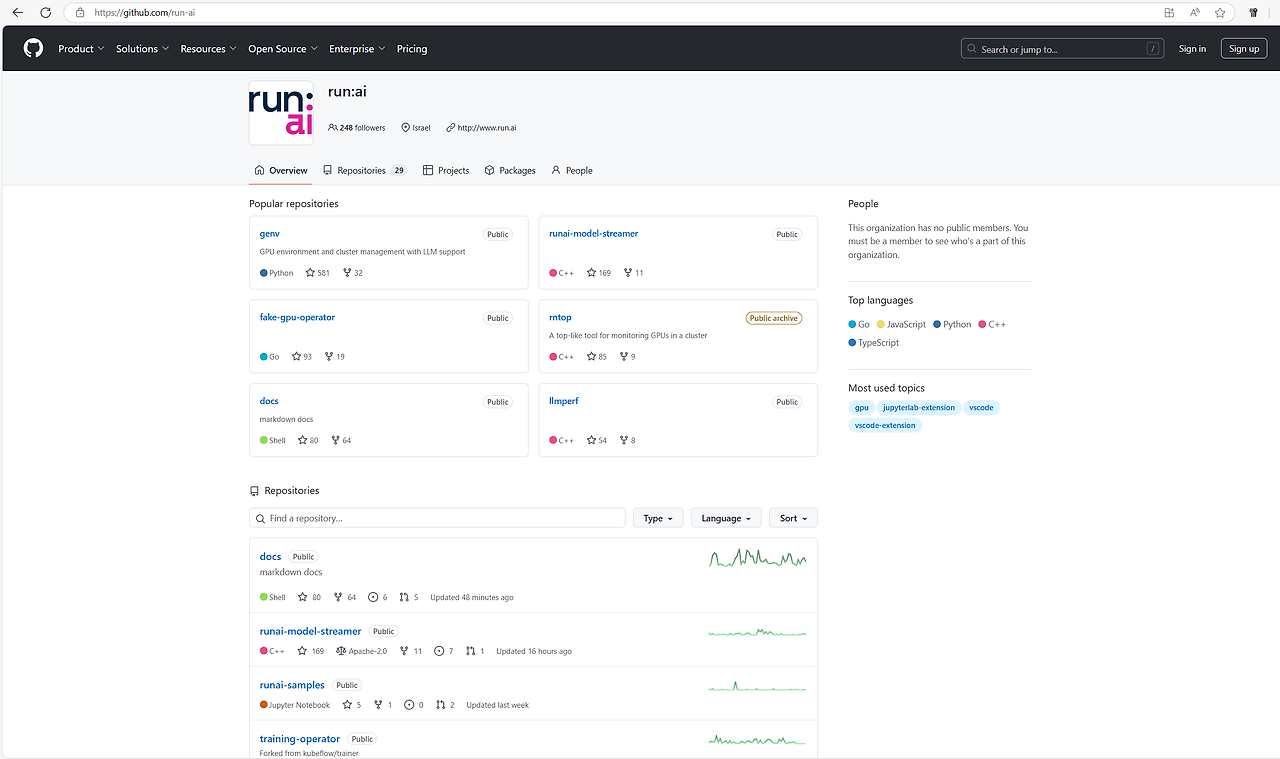The image size is (1280, 759).
Task: Open the genv repository link
Action: click(x=270, y=234)
